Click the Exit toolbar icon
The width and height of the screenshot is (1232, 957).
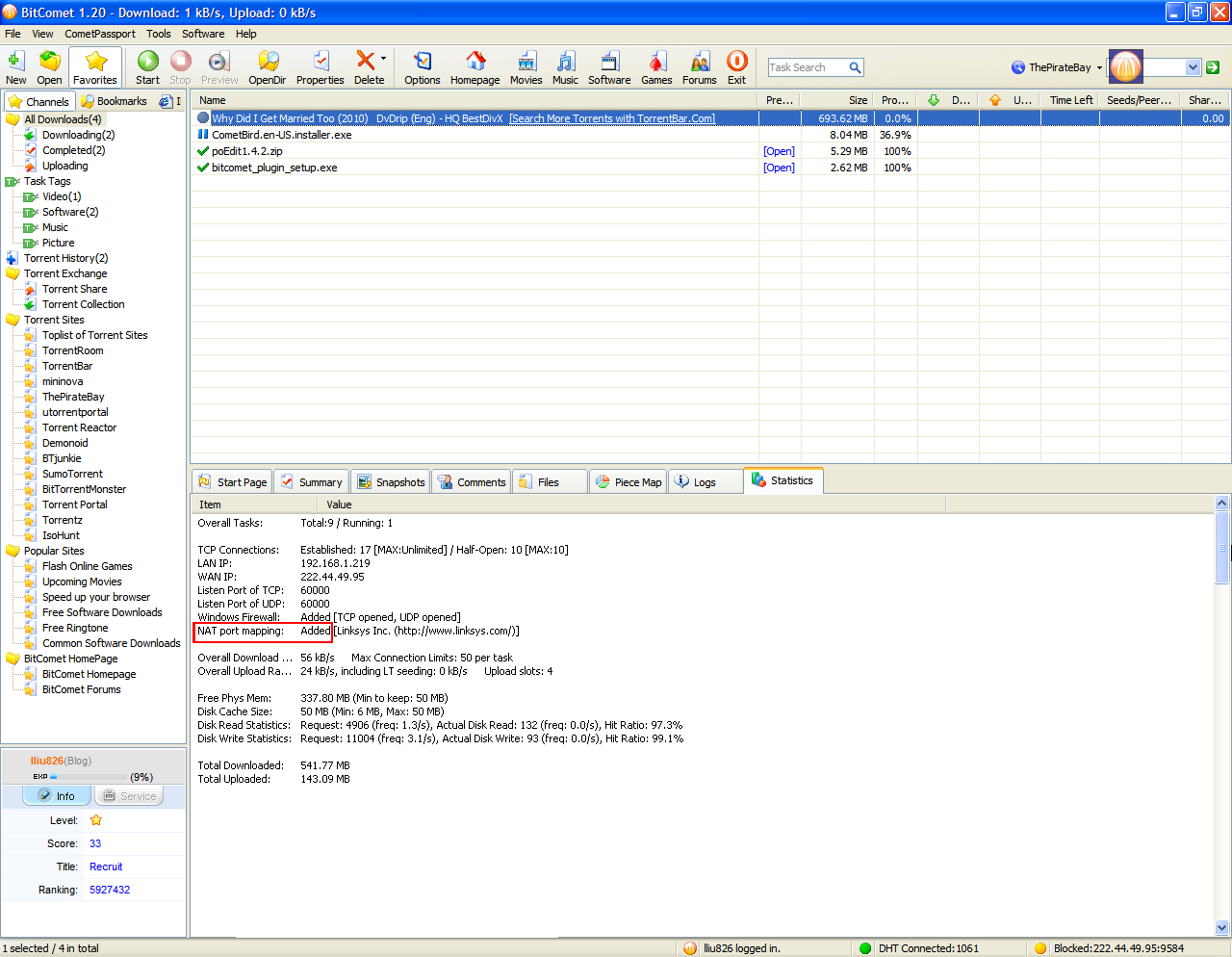[x=736, y=67]
